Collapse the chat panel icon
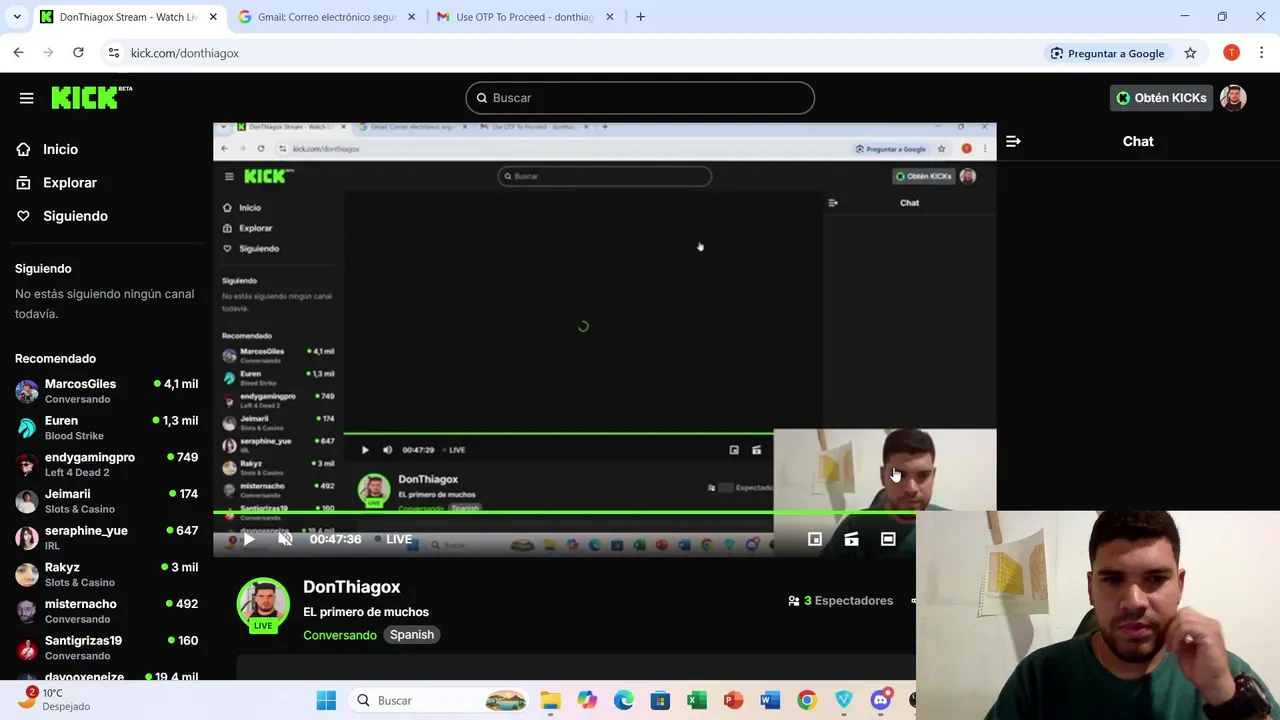Screen dimensions: 1280x720 tap(1013, 142)
